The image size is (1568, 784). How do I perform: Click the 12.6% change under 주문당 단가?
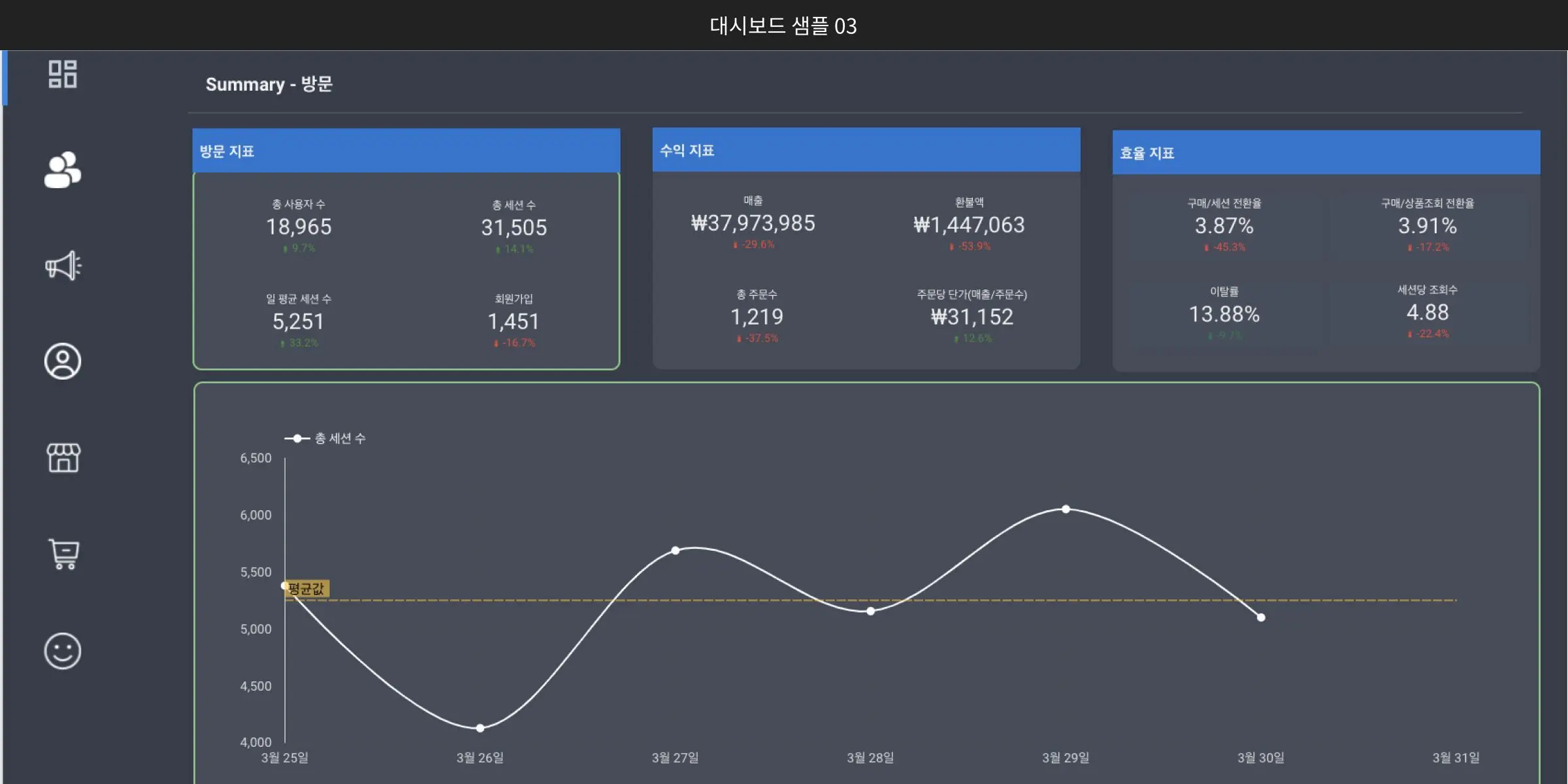point(972,338)
